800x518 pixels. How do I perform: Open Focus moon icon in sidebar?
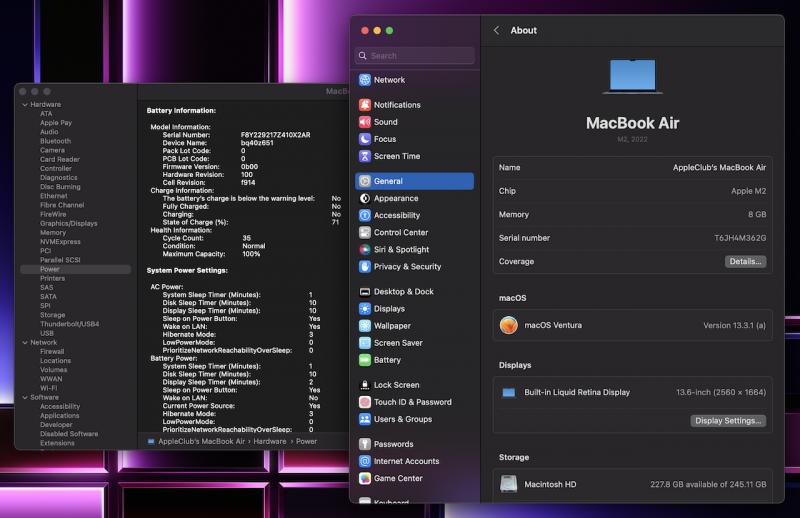pos(365,139)
